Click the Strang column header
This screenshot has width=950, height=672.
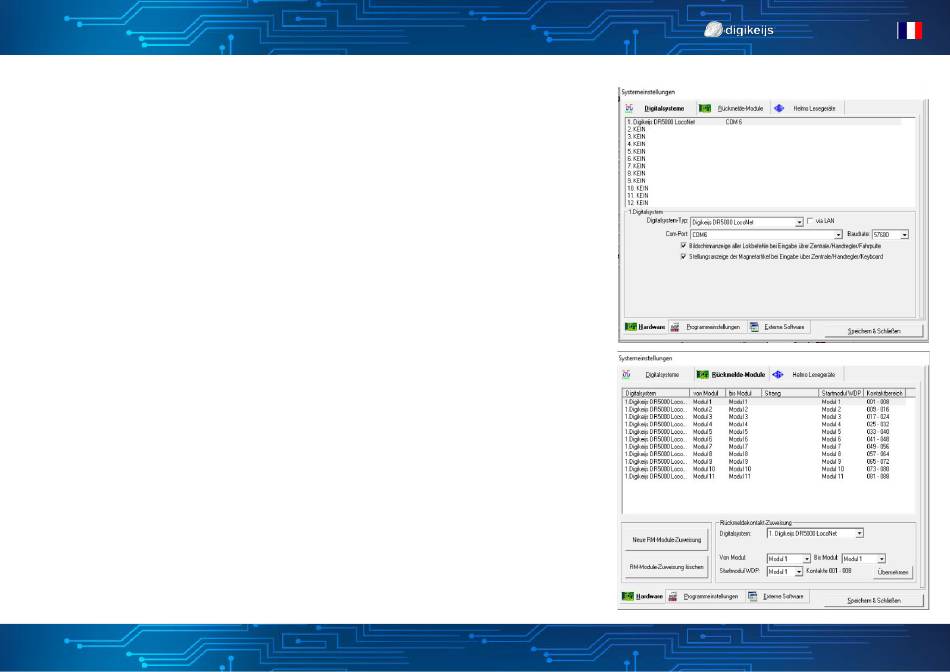[790, 393]
